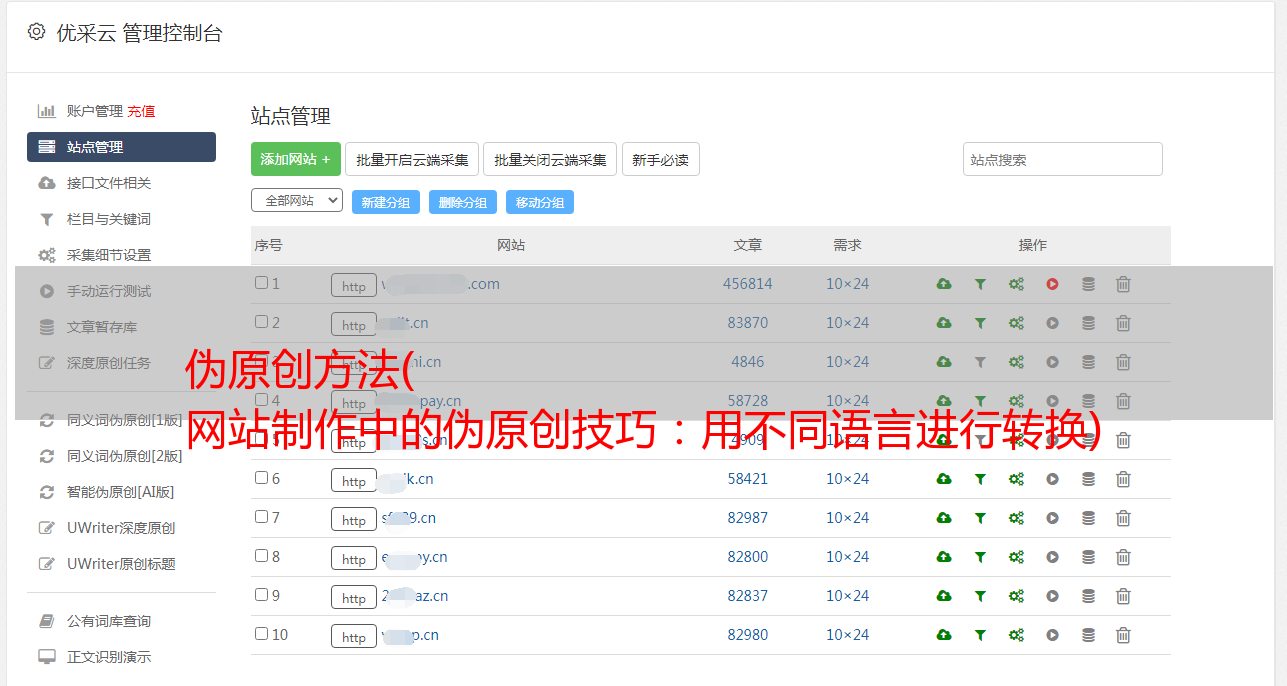Open 采集细节设置 in the sidebar
The width and height of the screenshot is (1287, 686).
pyautogui.click(x=109, y=255)
